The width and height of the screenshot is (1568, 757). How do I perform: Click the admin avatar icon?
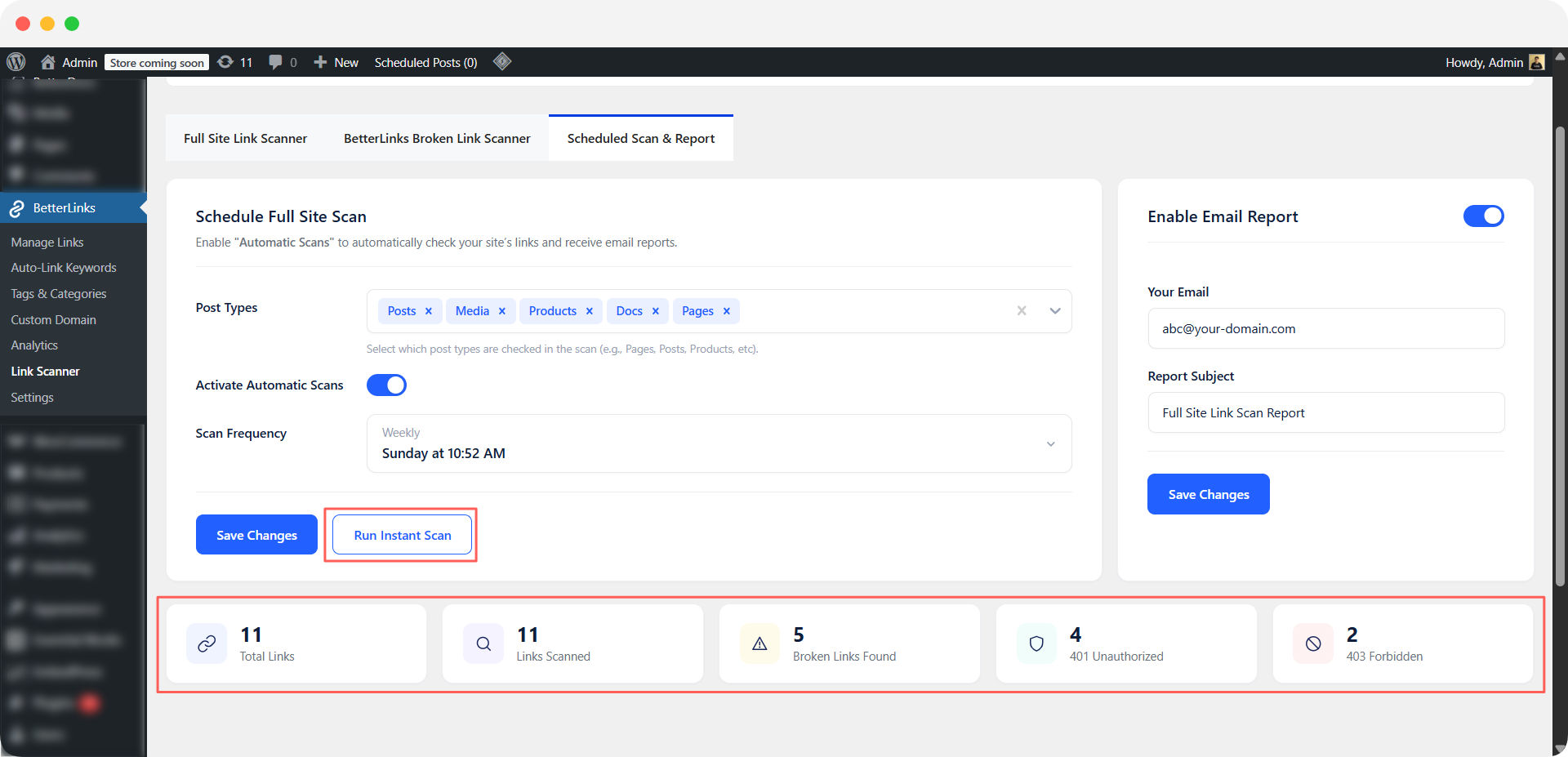1536,62
